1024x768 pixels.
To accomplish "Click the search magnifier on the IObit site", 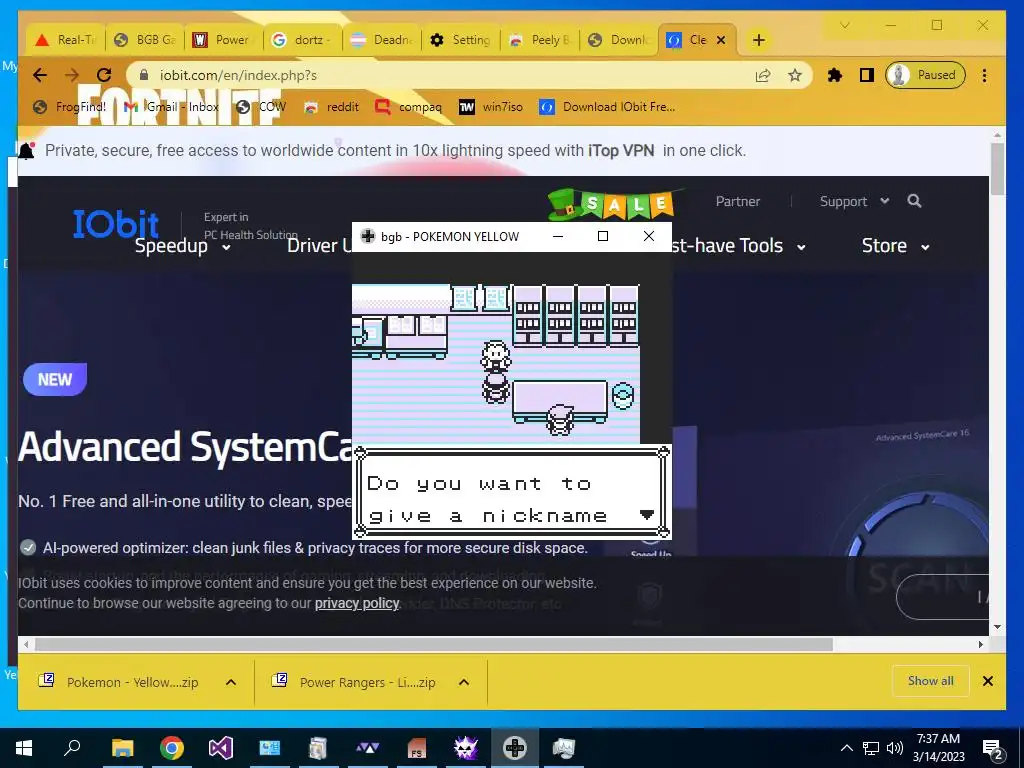I will pos(914,201).
